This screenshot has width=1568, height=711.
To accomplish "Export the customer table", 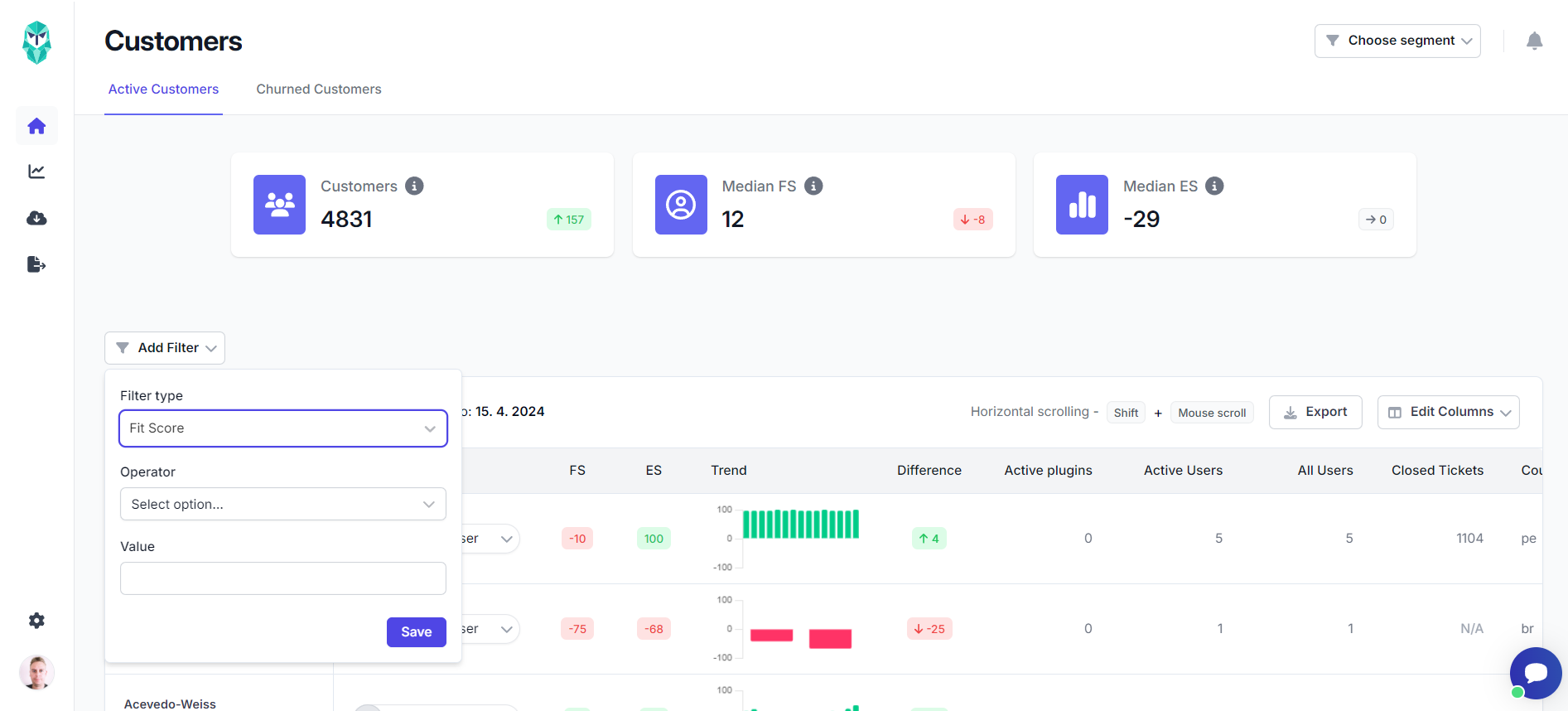I will (x=1315, y=412).
